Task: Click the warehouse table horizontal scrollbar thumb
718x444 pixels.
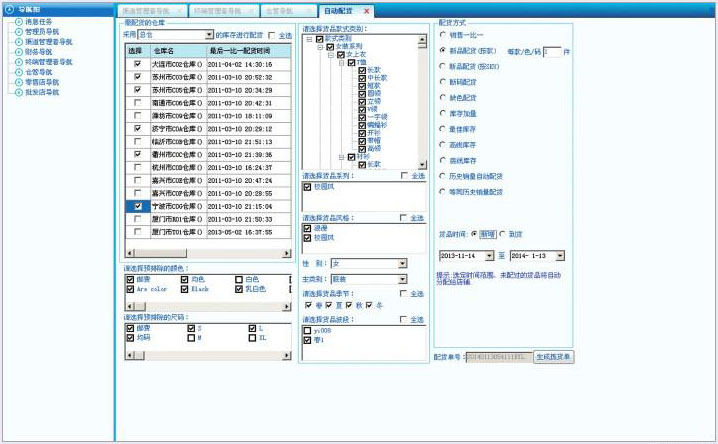Action: [161, 253]
